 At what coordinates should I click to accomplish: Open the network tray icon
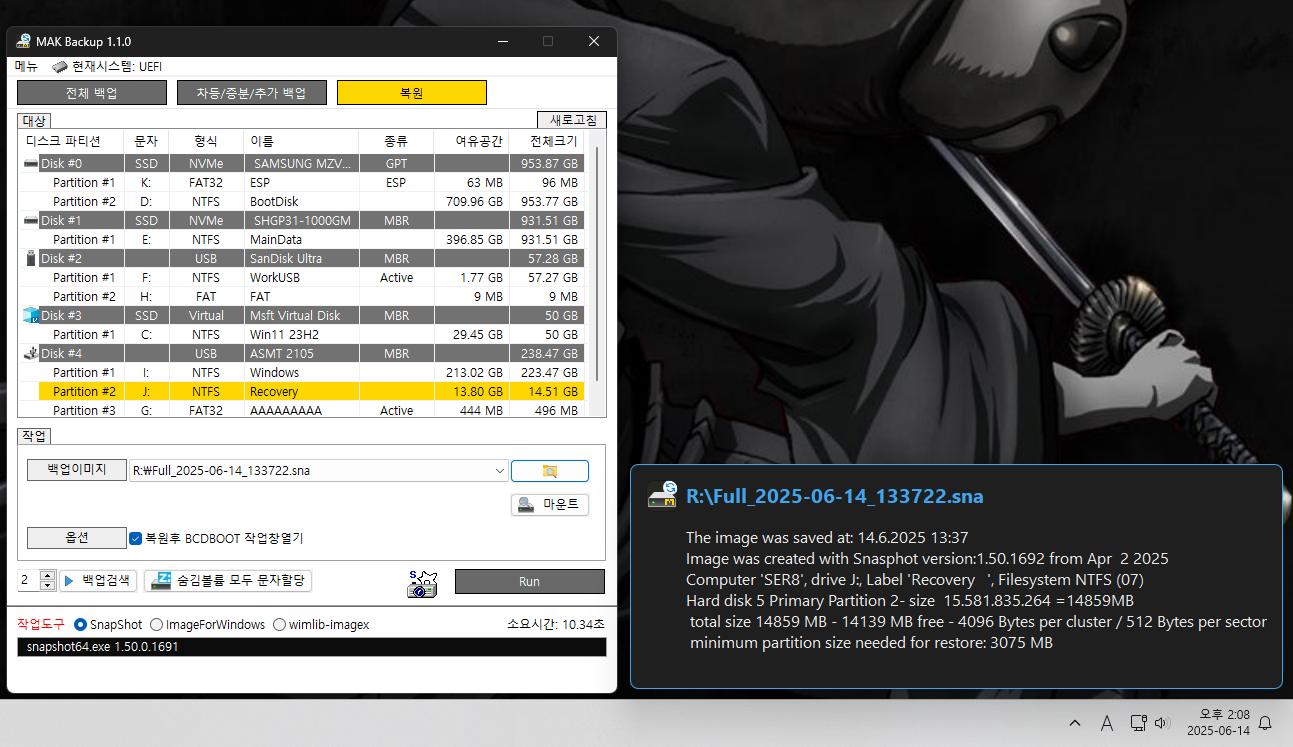coord(1137,722)
